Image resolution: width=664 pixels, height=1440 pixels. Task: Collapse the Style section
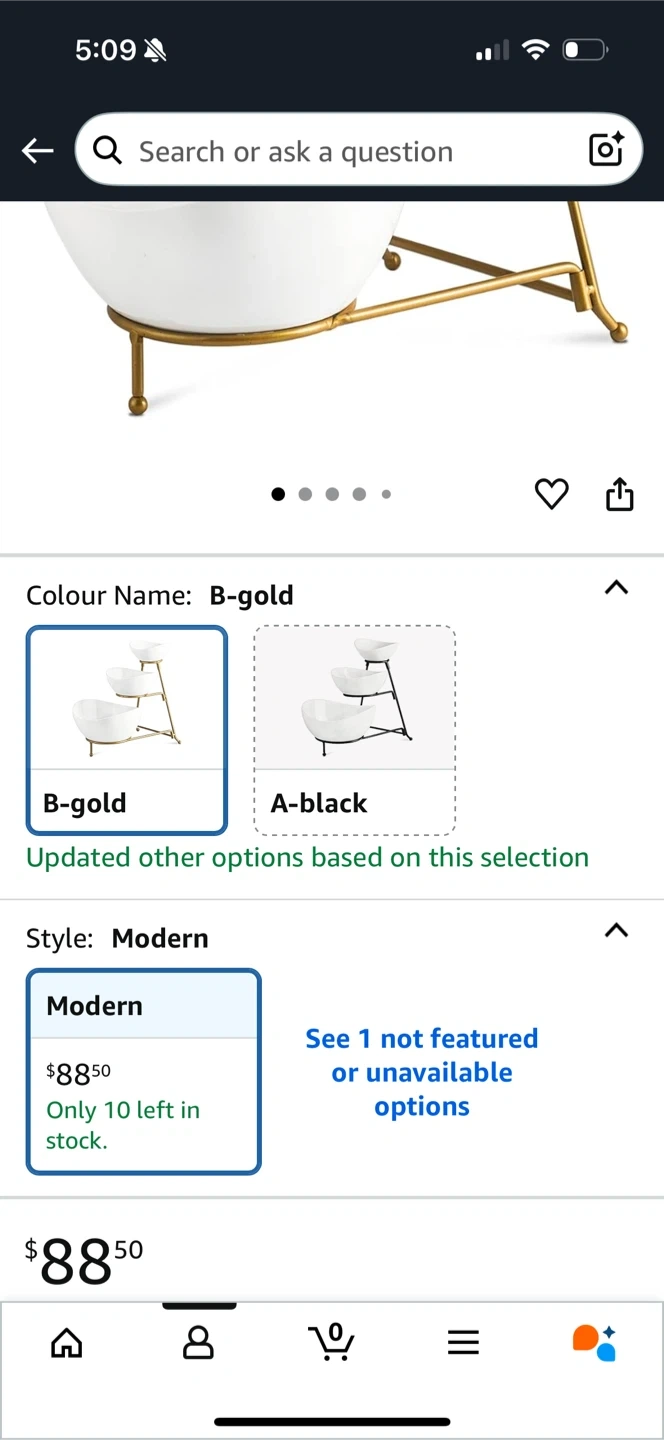coord(617,931)
